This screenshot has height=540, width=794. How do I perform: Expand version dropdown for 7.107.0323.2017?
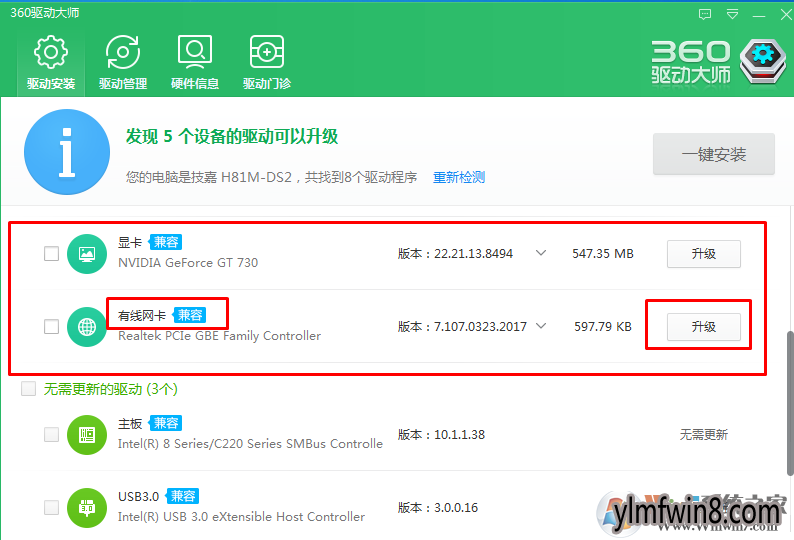541,326
